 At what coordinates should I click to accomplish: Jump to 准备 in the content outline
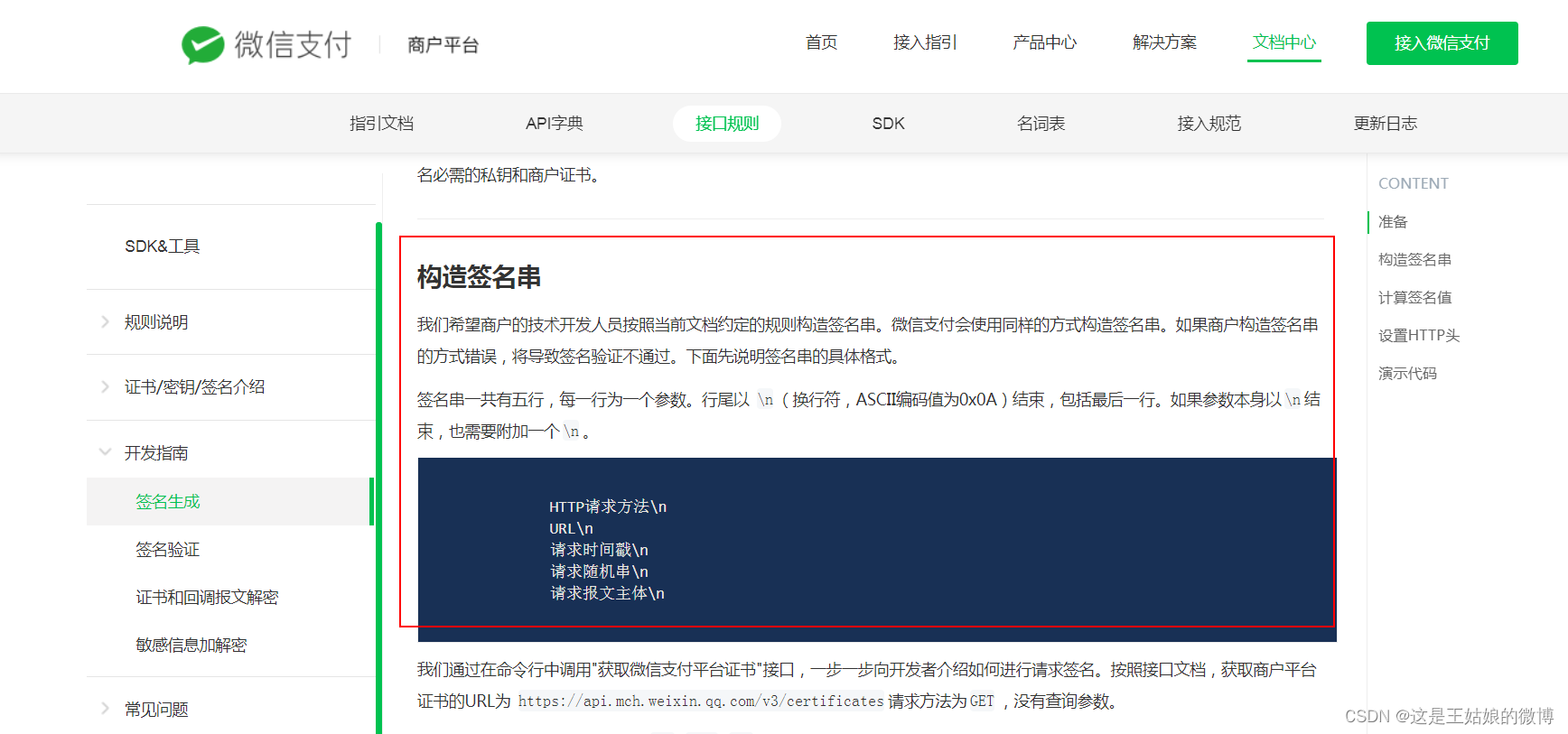(x=1393, y=221)
